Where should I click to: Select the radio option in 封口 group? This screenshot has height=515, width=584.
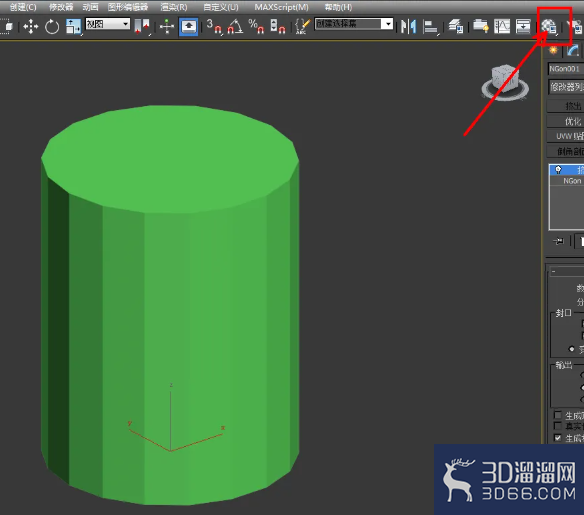(572, 349)
